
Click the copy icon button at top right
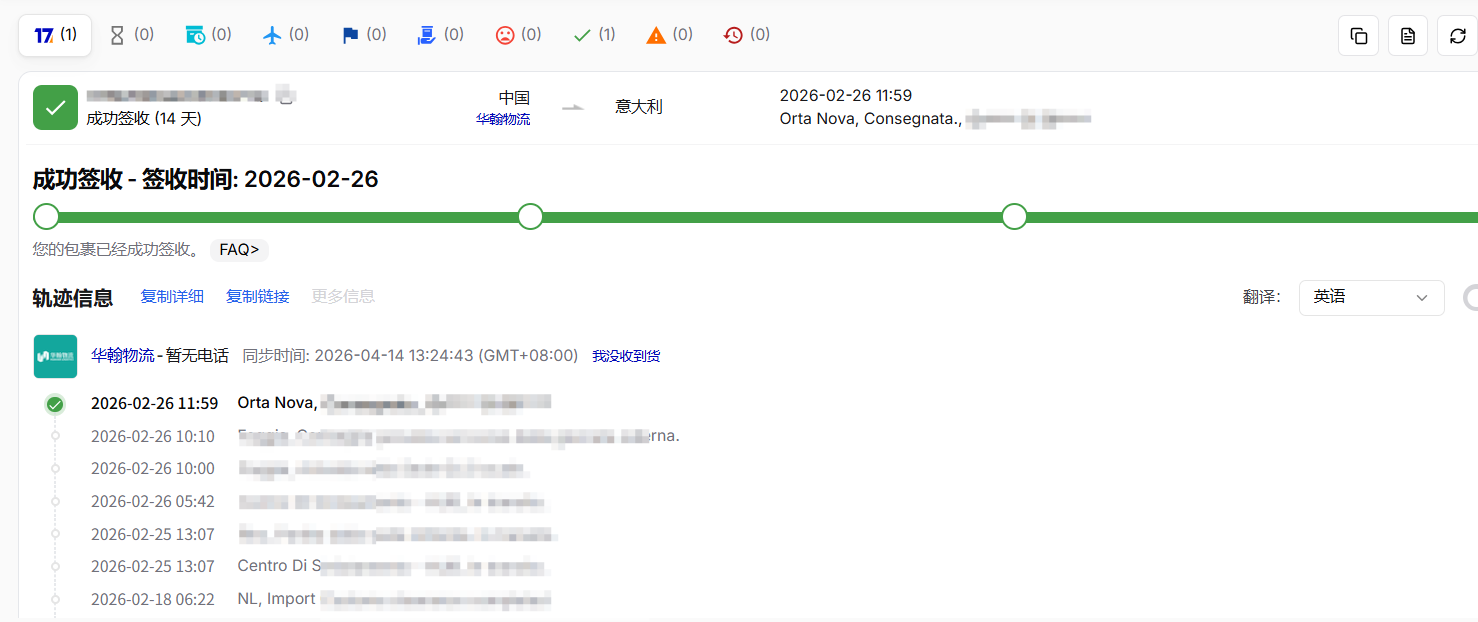[x=1358, y=36]
